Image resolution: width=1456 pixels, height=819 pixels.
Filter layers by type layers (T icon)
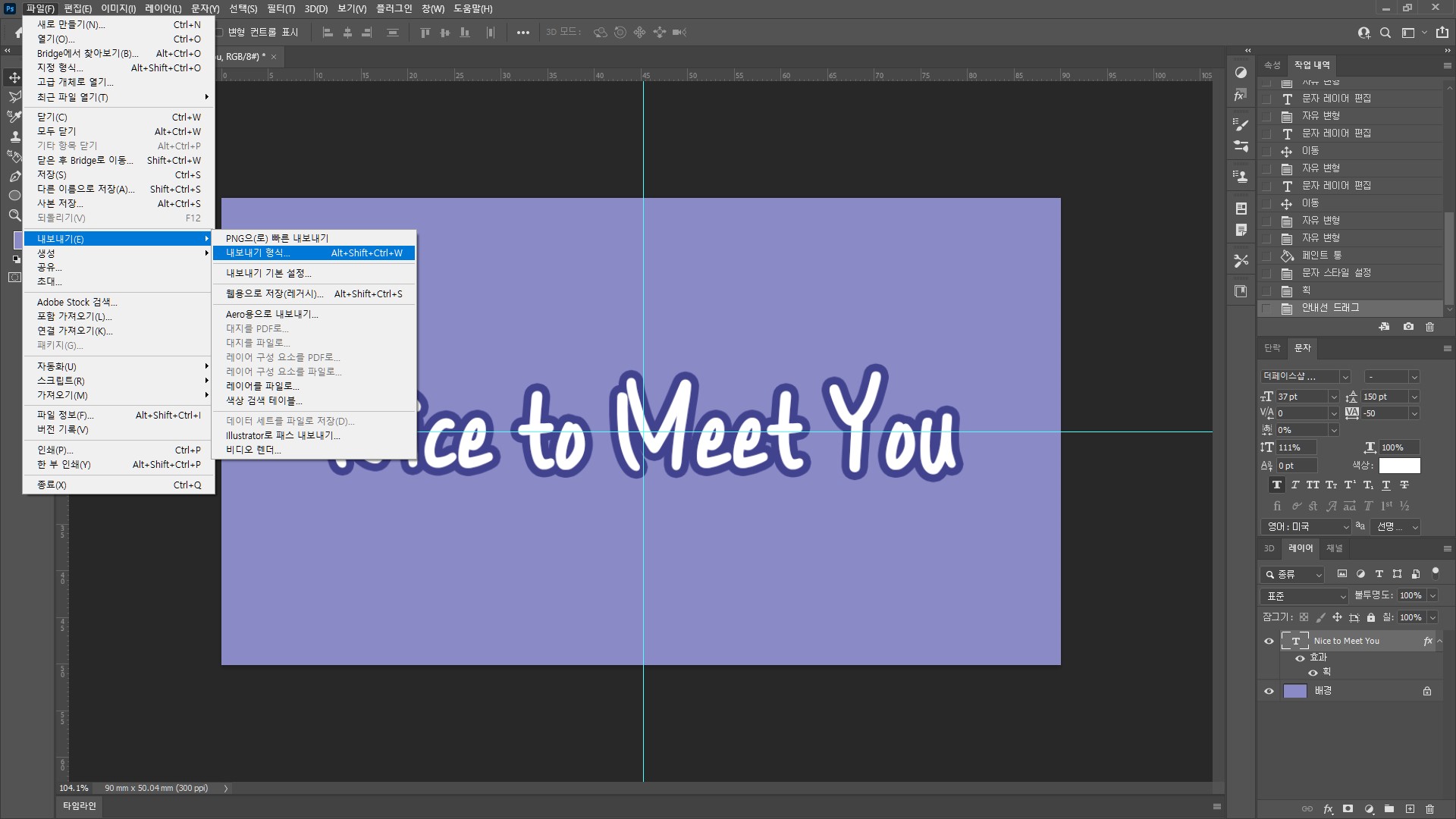(1379, 574)
